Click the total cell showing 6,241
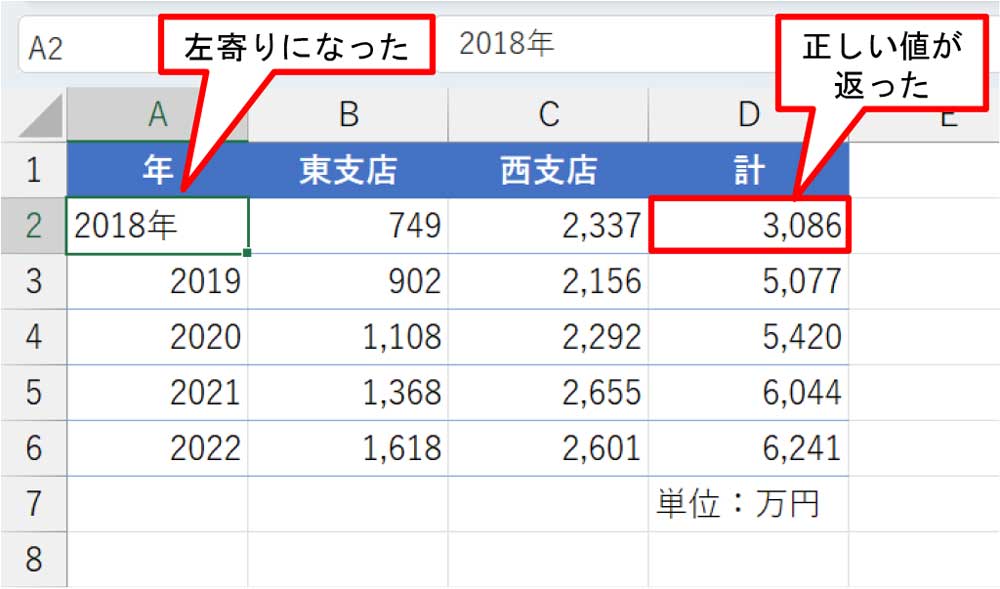1000x589 pixels. coord(748,448)
